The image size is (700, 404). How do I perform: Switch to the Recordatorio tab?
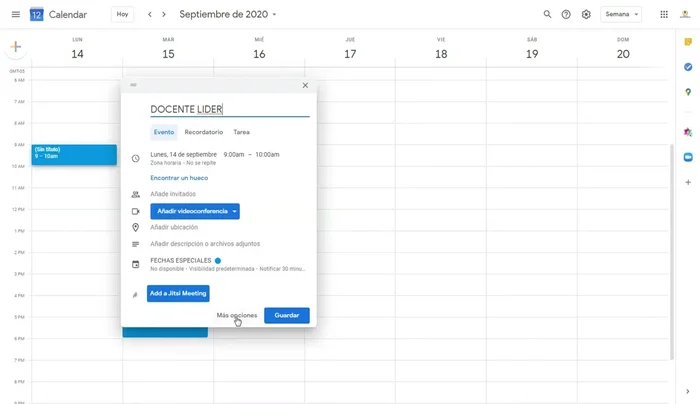[x=204, y=132]
